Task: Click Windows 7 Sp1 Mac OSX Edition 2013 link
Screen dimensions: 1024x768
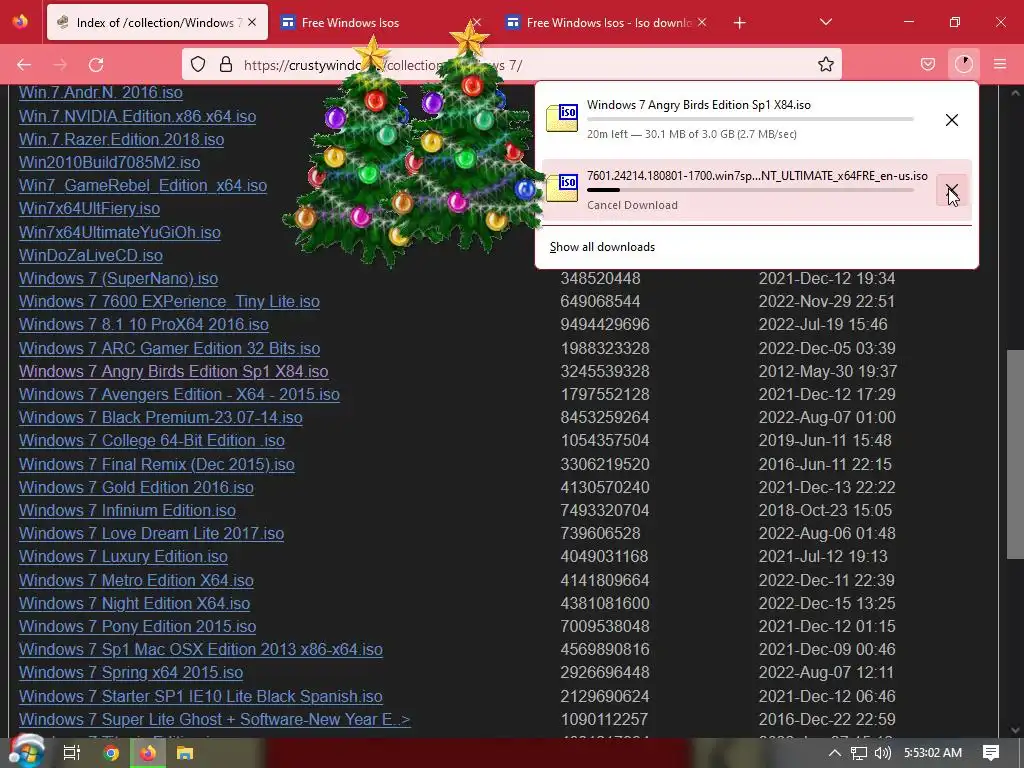Action: 200,649
